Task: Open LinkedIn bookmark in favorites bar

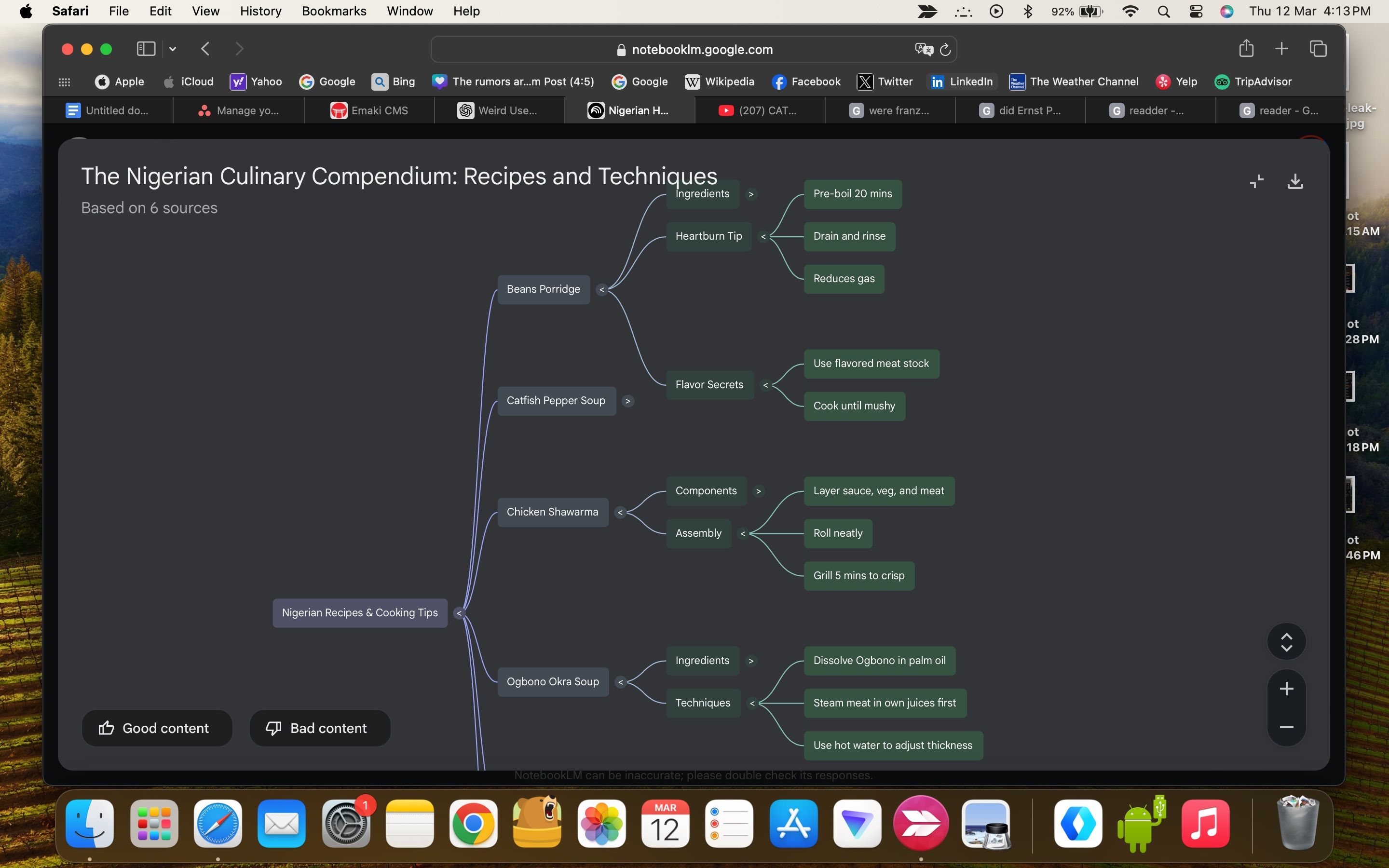Action: coord(961,81)
